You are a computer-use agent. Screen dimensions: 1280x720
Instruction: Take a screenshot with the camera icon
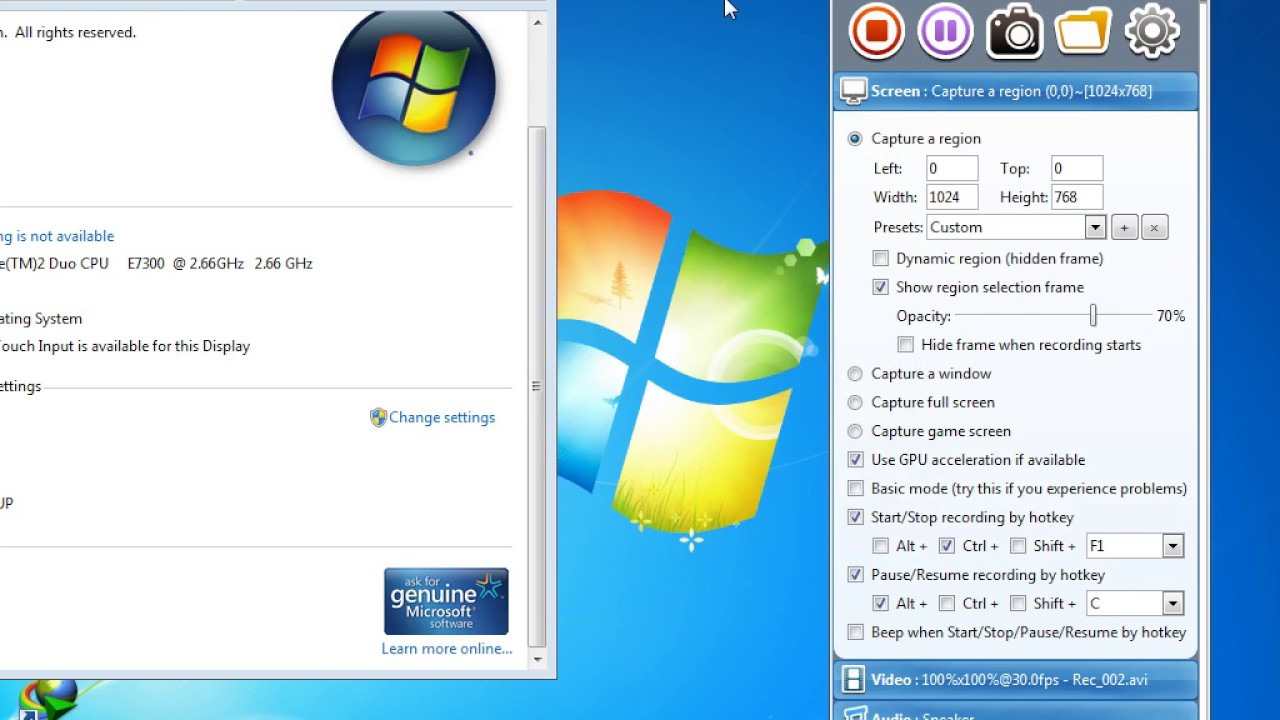[1015, 31]
